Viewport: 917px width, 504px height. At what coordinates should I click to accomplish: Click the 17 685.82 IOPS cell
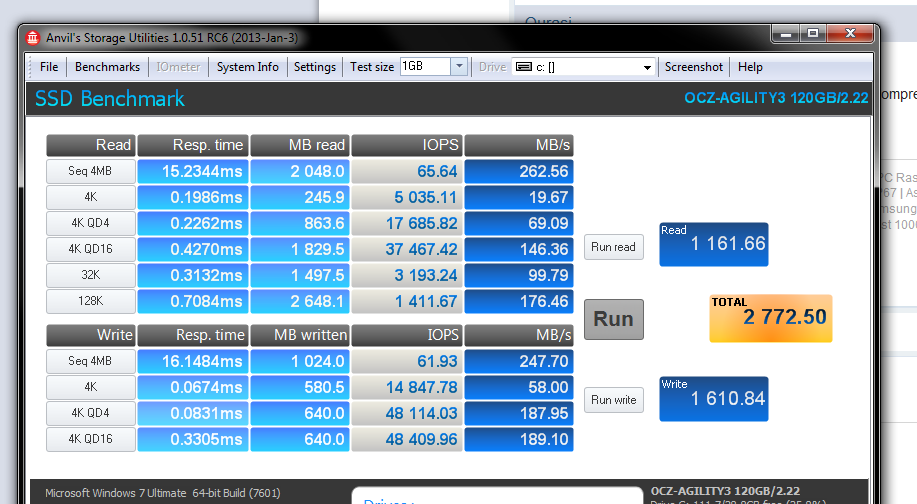407,223
